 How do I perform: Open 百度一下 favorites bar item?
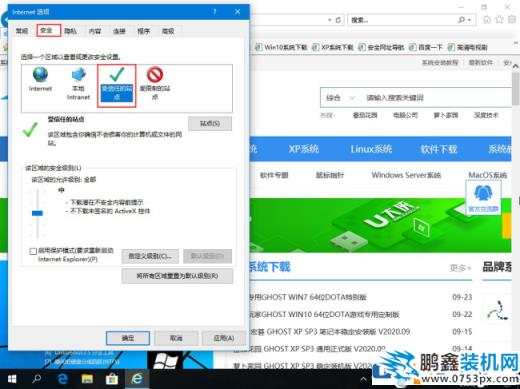tap(426, 47)
